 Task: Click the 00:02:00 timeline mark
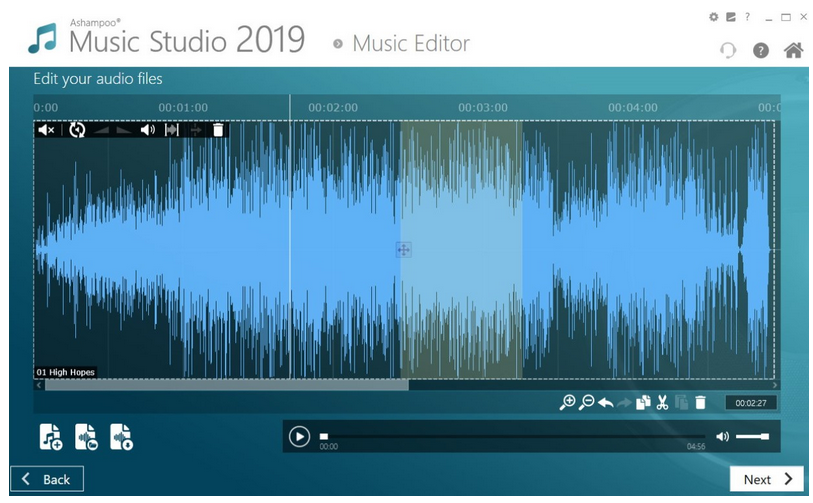pyautogui.click(x=333, y=108)
